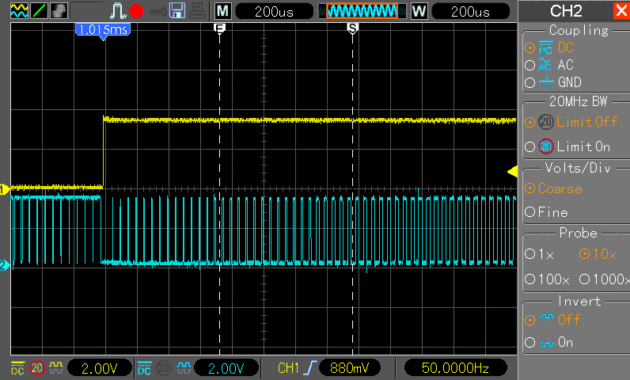630x380 pixels.
Task: Click the 880mV trigger level readout
Action: [349, 368]
